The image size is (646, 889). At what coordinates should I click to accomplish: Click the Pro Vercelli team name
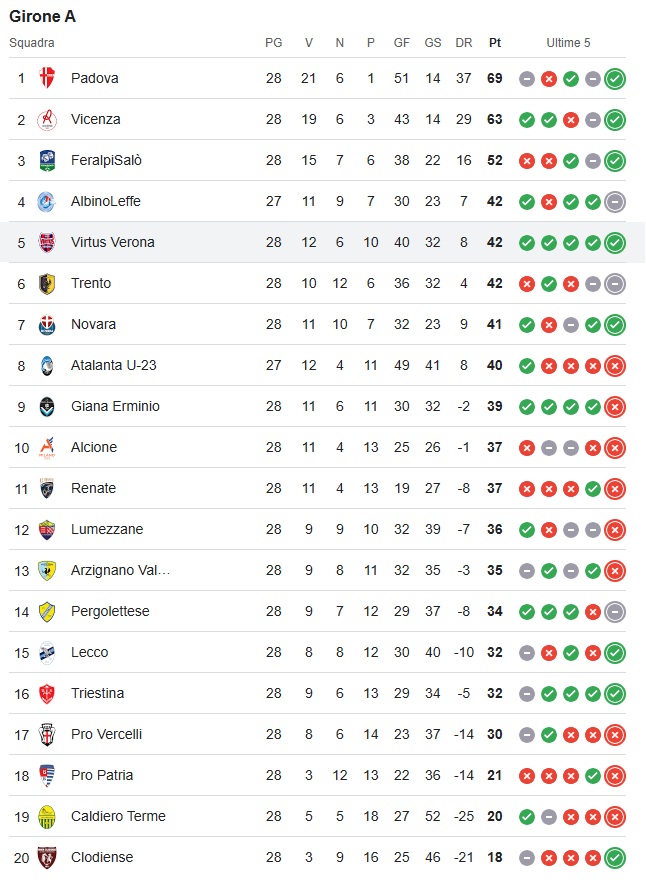point(106,734)
